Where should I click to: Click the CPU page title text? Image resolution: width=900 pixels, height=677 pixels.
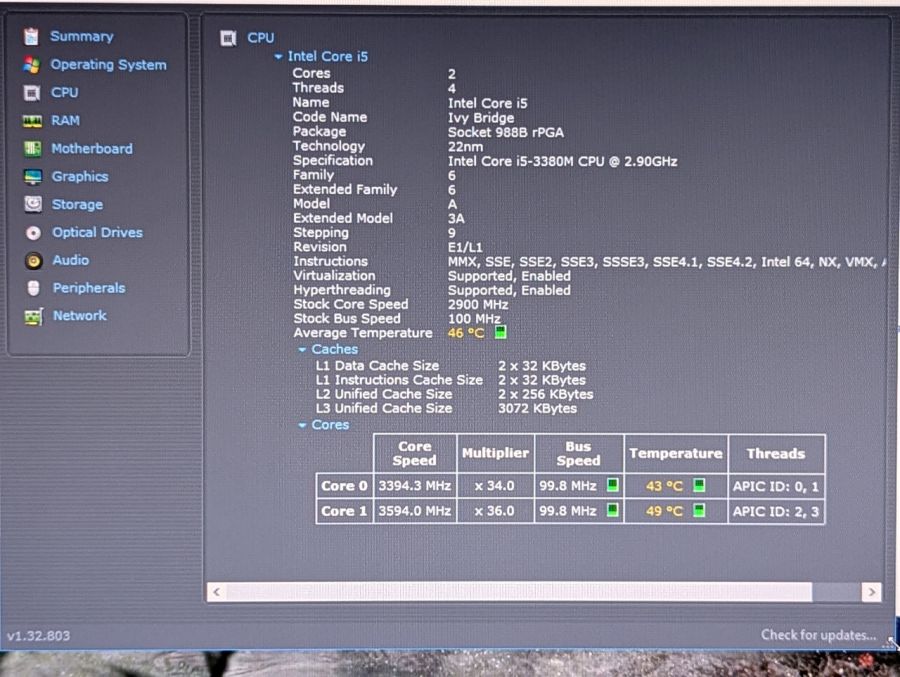coord(261,38)
